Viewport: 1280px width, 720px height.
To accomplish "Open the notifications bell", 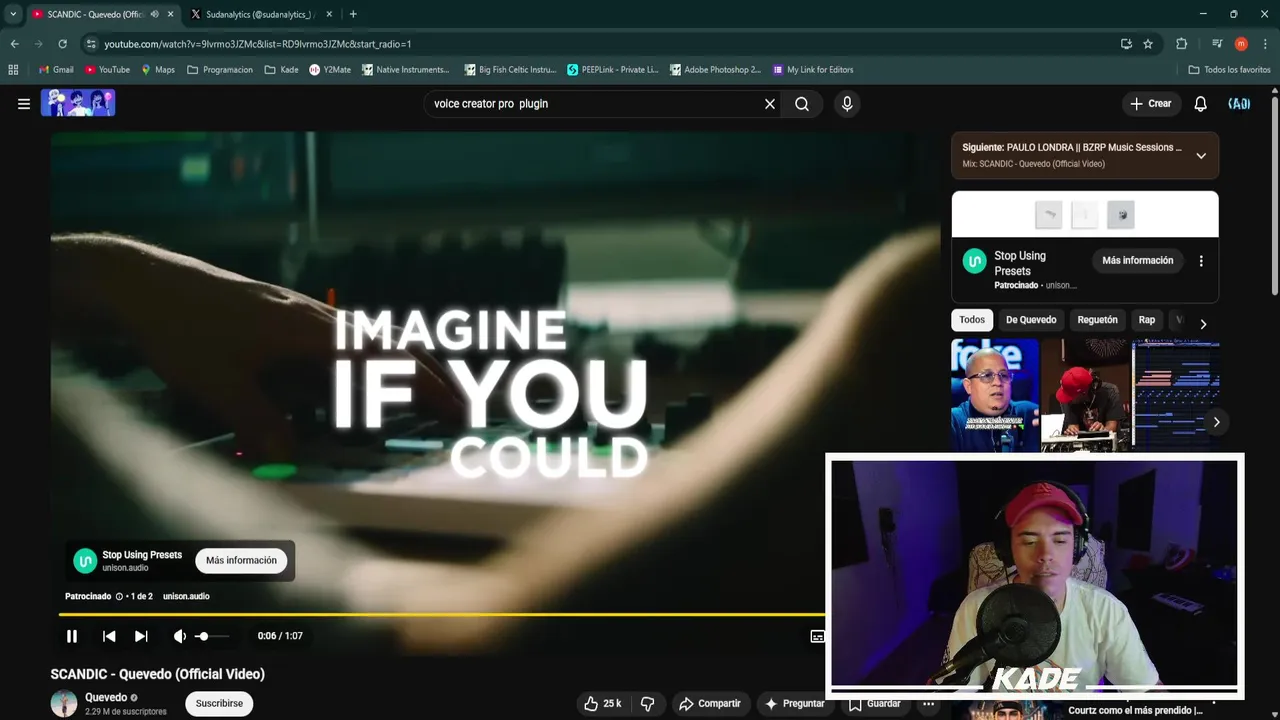I will click(1201, 104).
